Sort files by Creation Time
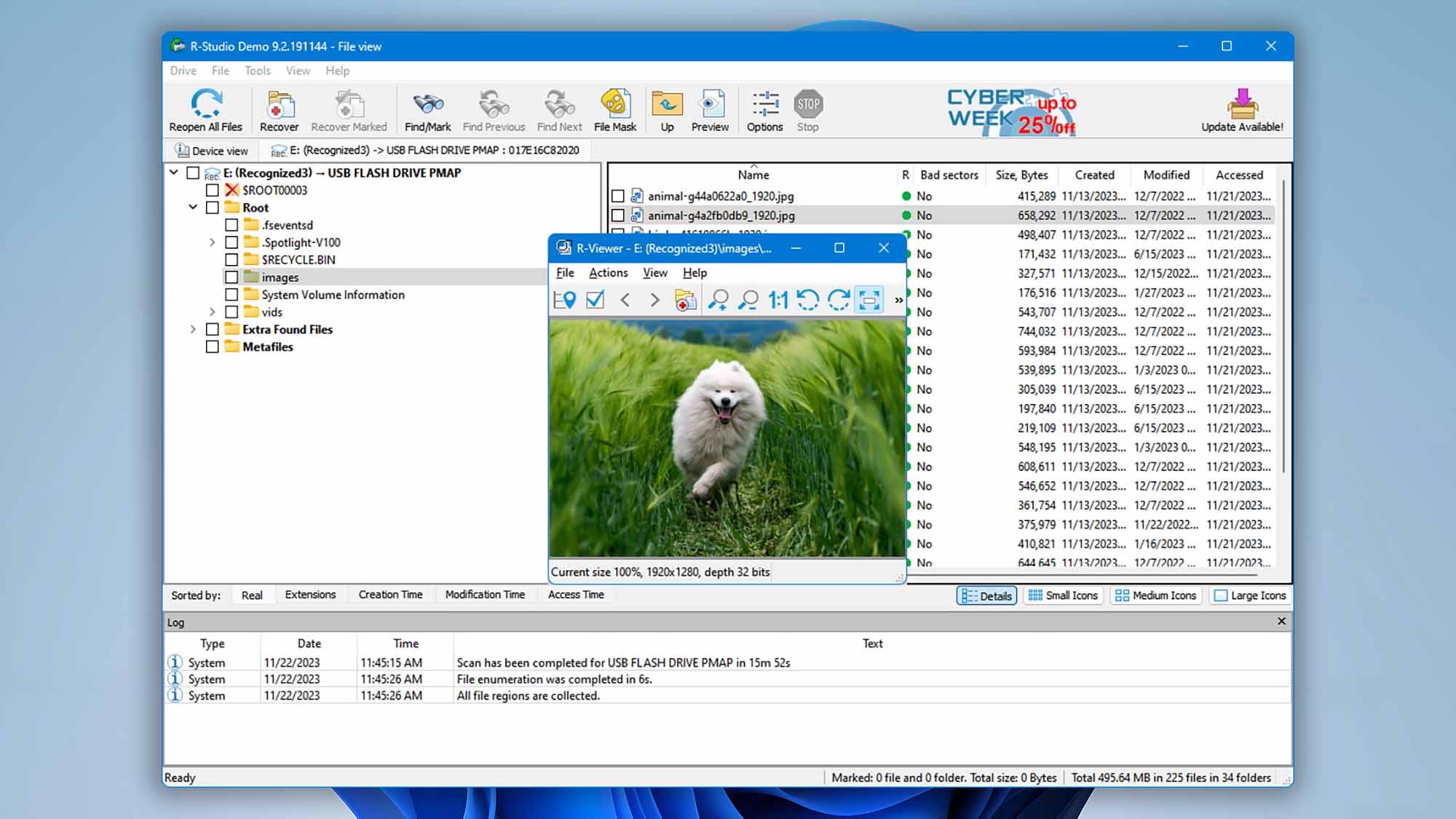This screenshot has height=819, width=1456. [390, 594]
